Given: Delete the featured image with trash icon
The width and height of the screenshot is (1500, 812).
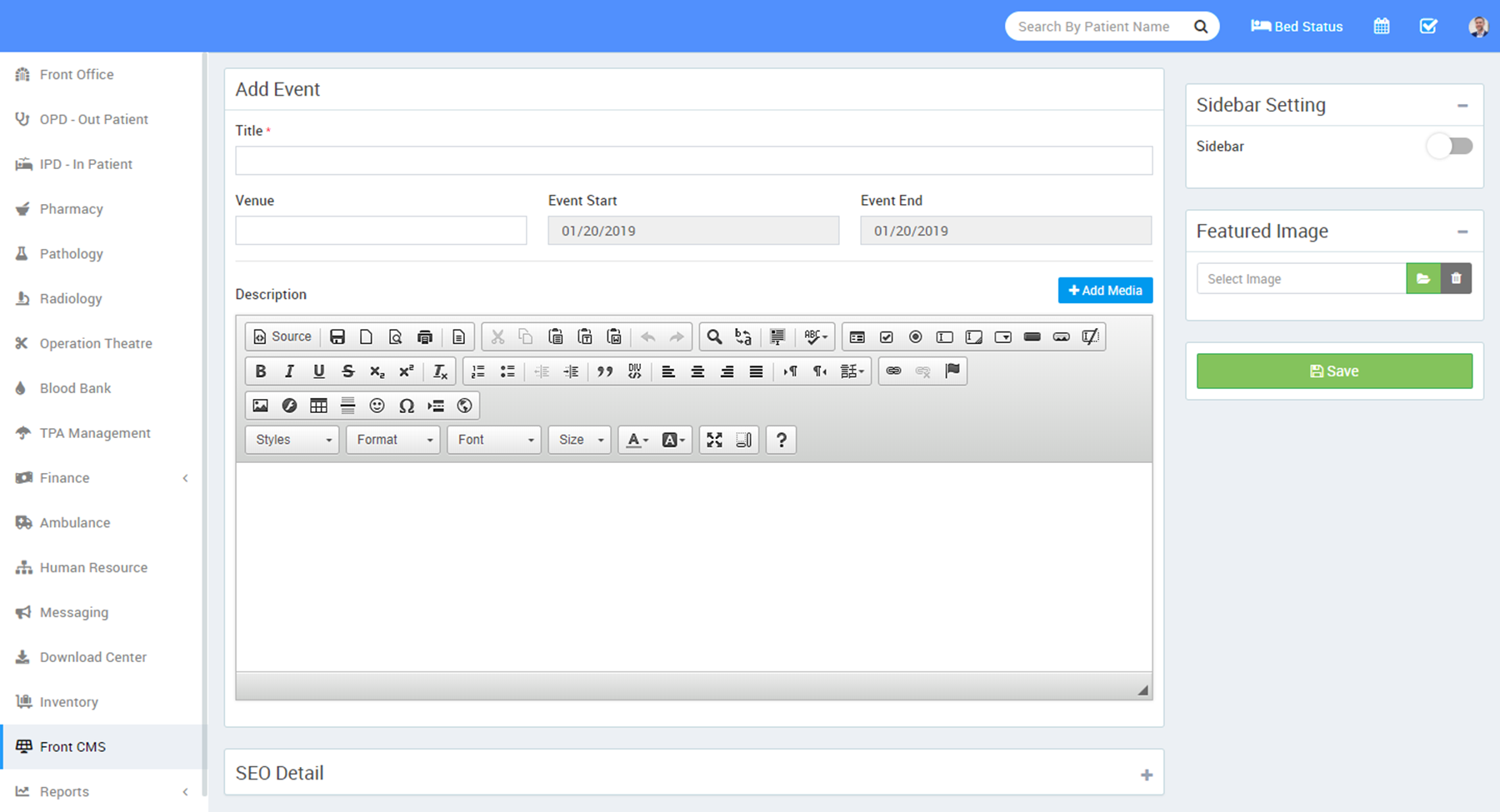Looking at the screenshot, I should (x=1456, y=279).
